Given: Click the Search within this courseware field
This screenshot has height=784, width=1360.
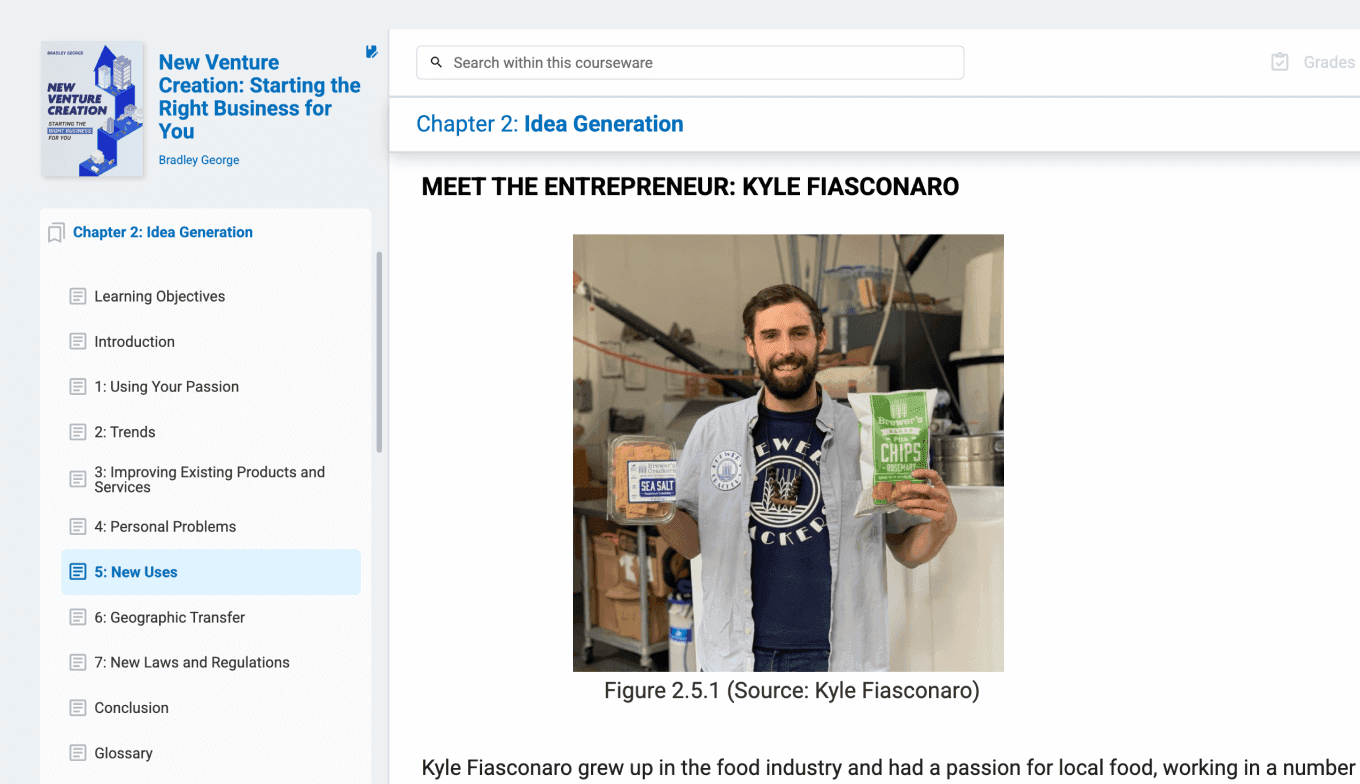Looking at the screenshot, I should tap(690, 62).
